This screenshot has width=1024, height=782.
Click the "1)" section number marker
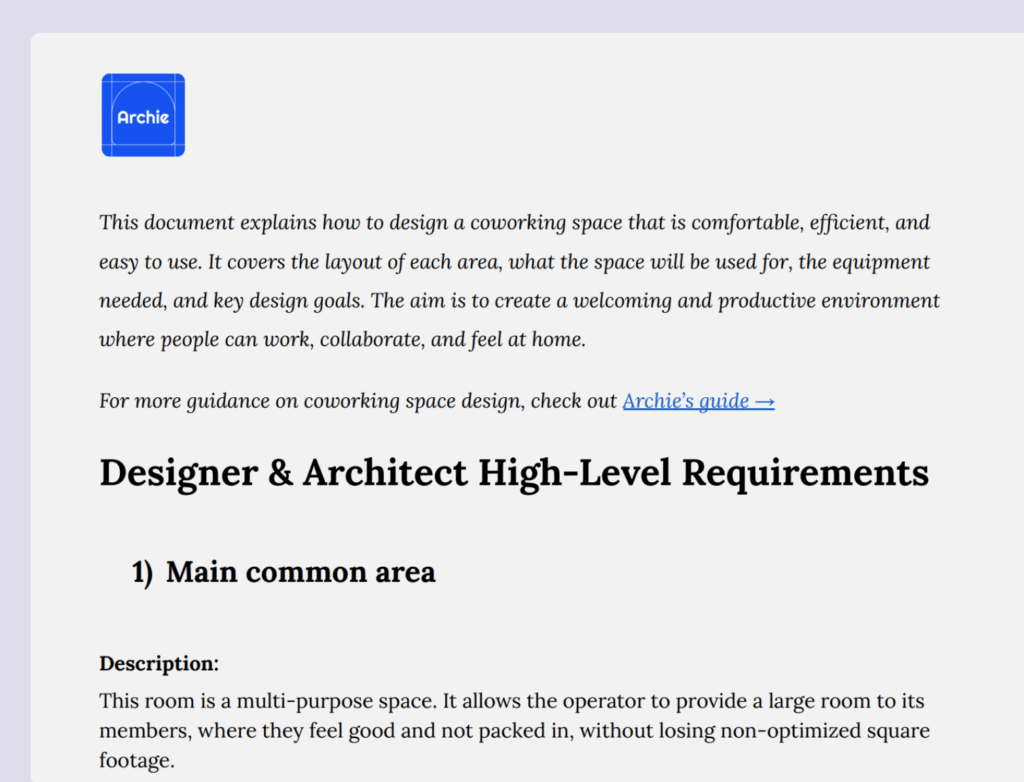pos(142,572)
